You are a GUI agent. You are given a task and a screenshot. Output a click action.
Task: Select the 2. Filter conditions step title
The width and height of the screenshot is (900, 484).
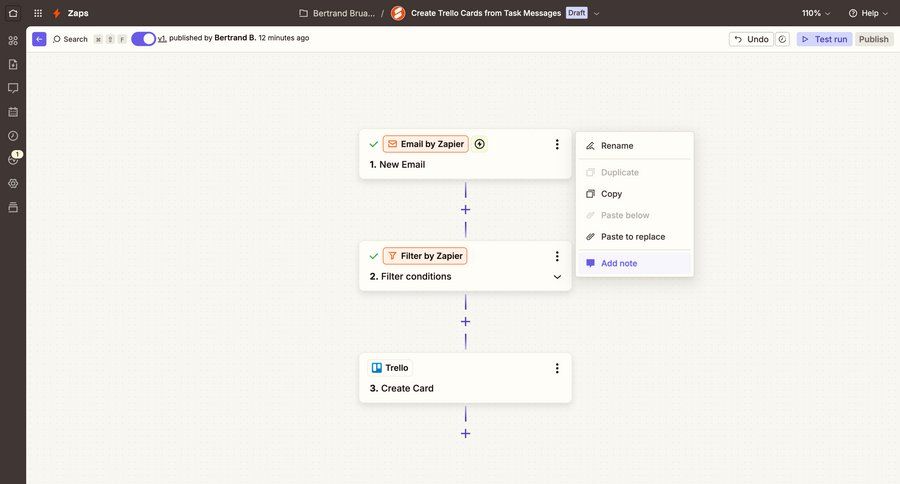(x=410, y=277)
